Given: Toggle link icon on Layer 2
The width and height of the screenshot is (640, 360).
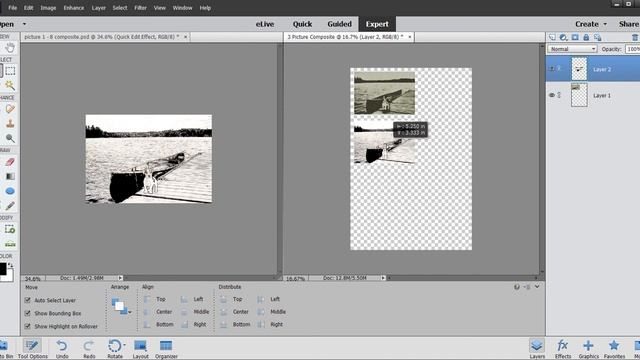Looking at the screenshot, I should tap(559, 69).
